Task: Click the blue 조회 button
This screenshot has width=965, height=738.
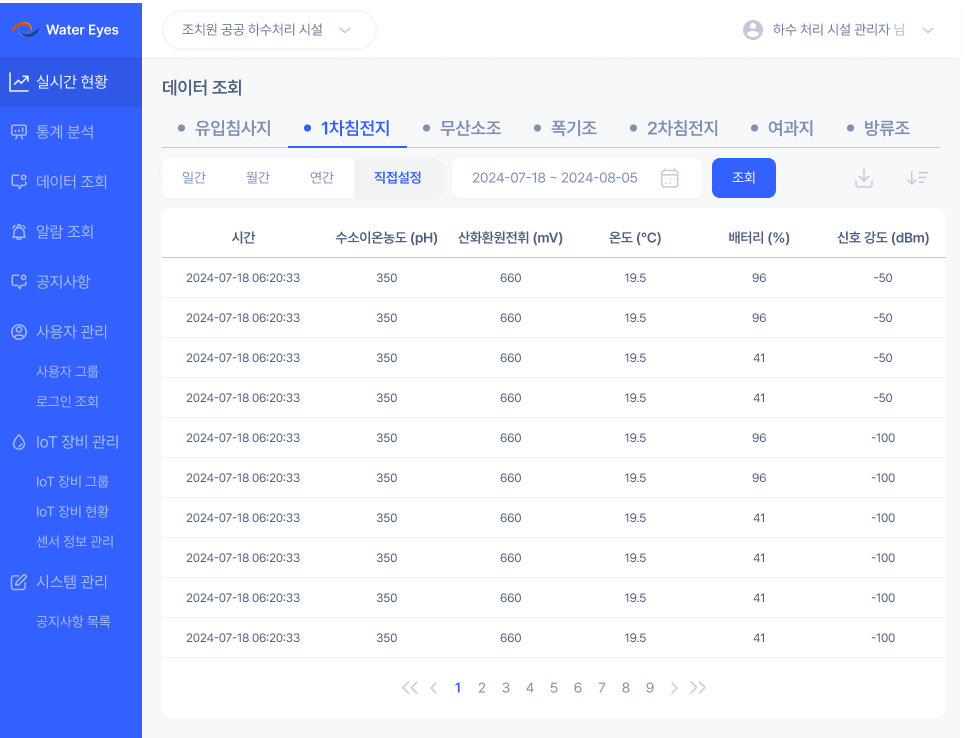Action: click(743, 178)
